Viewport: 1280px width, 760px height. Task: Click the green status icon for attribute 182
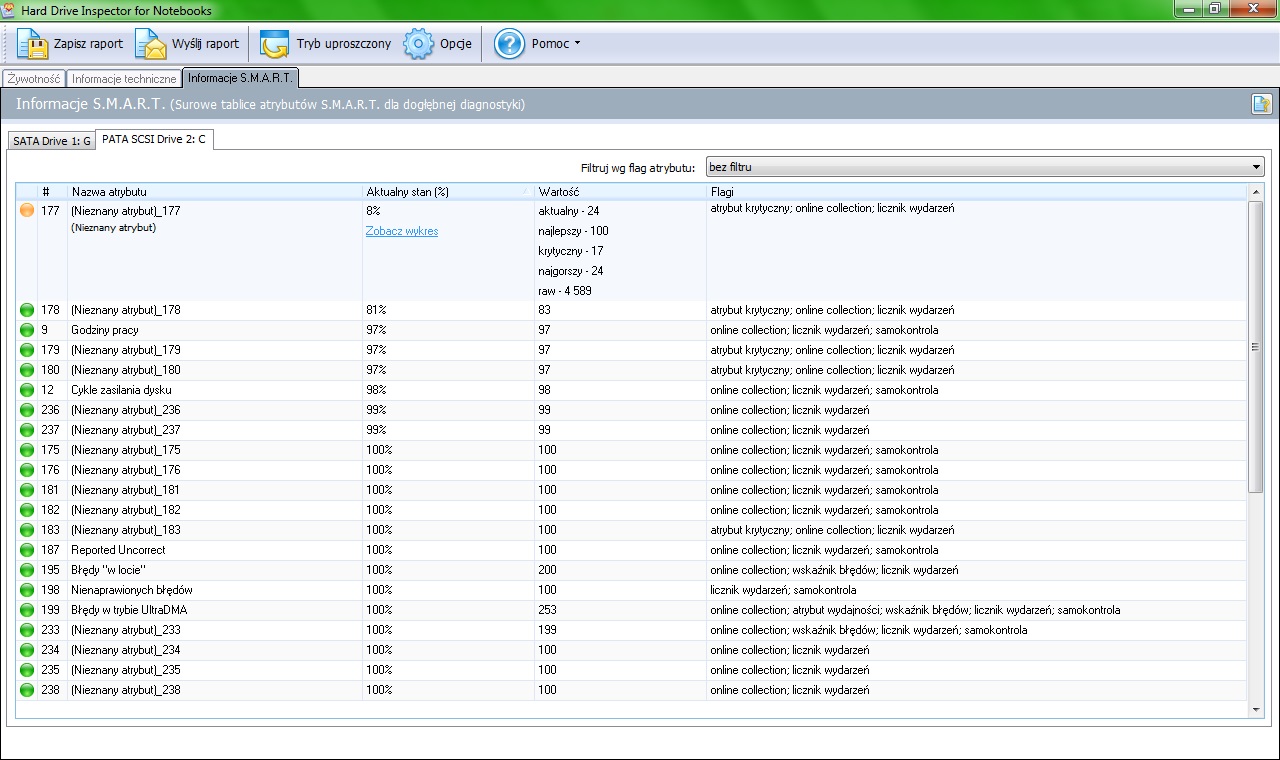(x=27, y=510)
